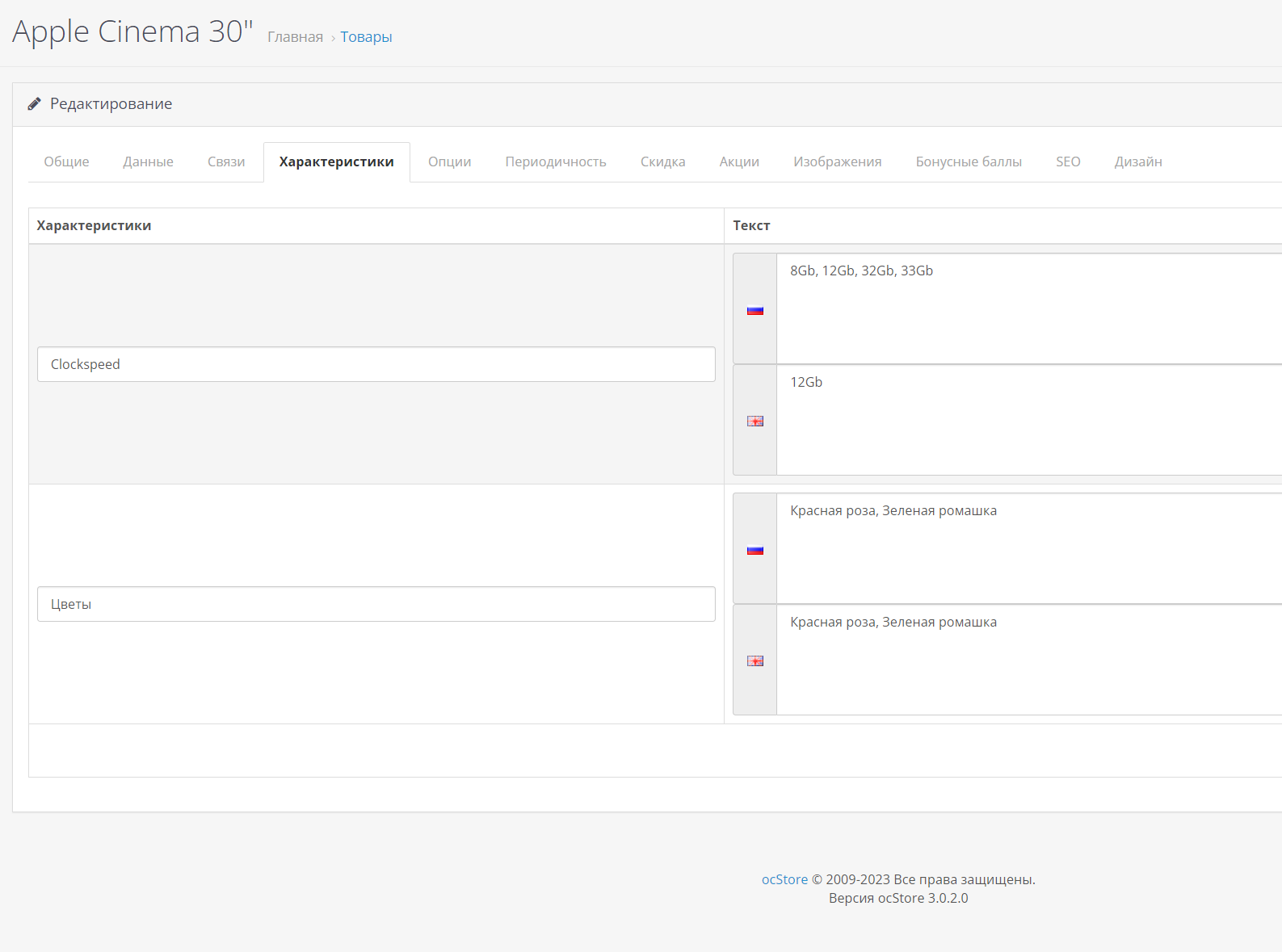Show the Изображения tab
The height and width of the screenshot is (952, 1282).
click(838, 161)
